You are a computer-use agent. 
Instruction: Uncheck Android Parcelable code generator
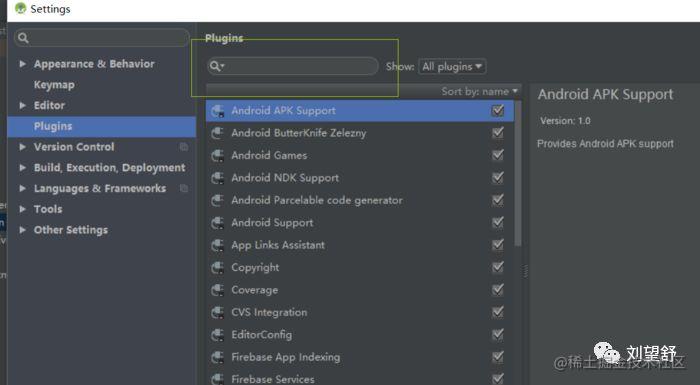tap(497, 200)
